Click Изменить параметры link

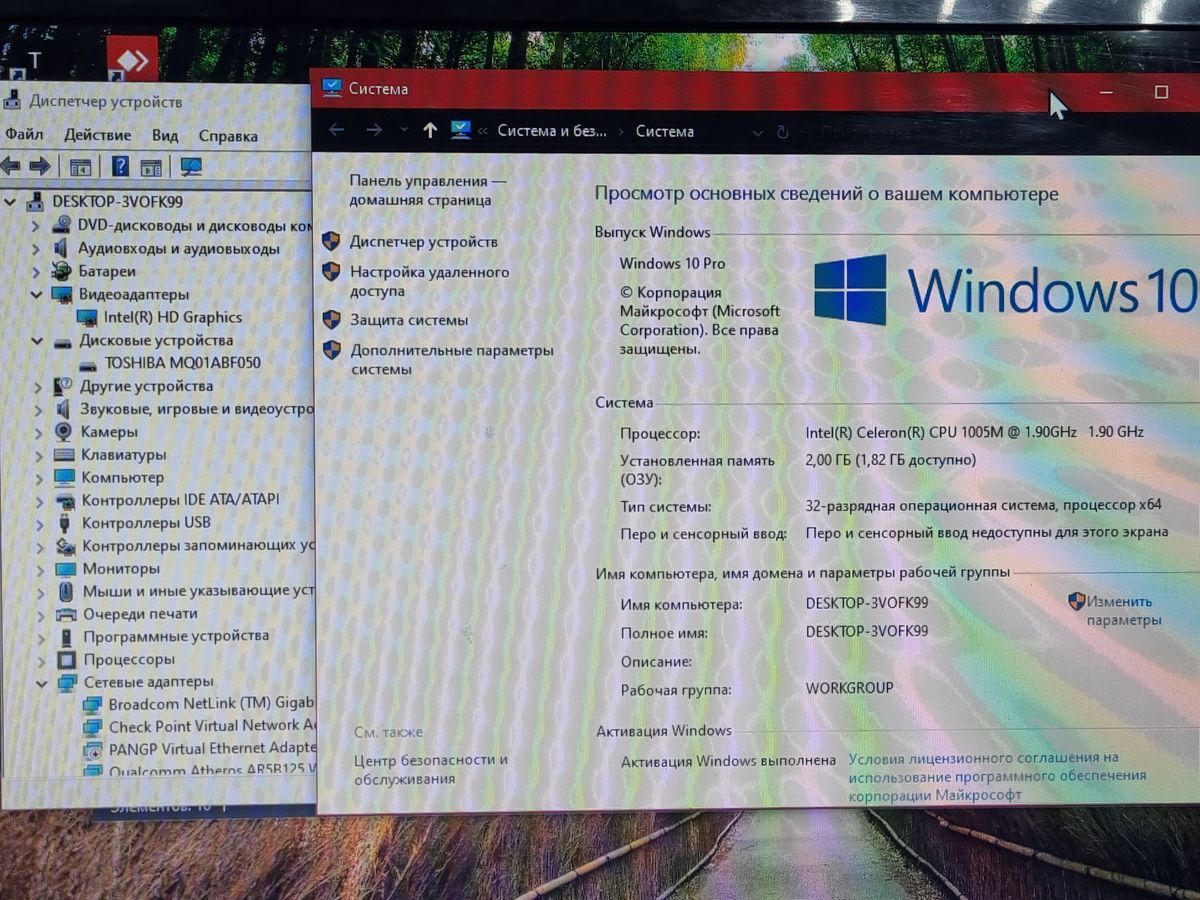1118,602
